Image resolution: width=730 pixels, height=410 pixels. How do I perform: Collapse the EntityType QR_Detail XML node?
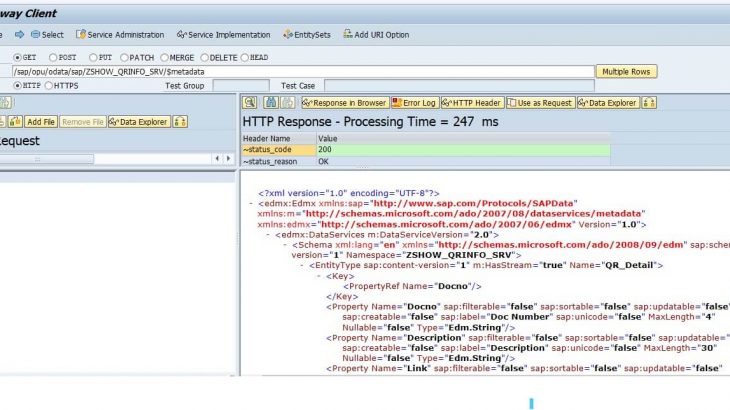pyautogui.click(x=302, y=265)
